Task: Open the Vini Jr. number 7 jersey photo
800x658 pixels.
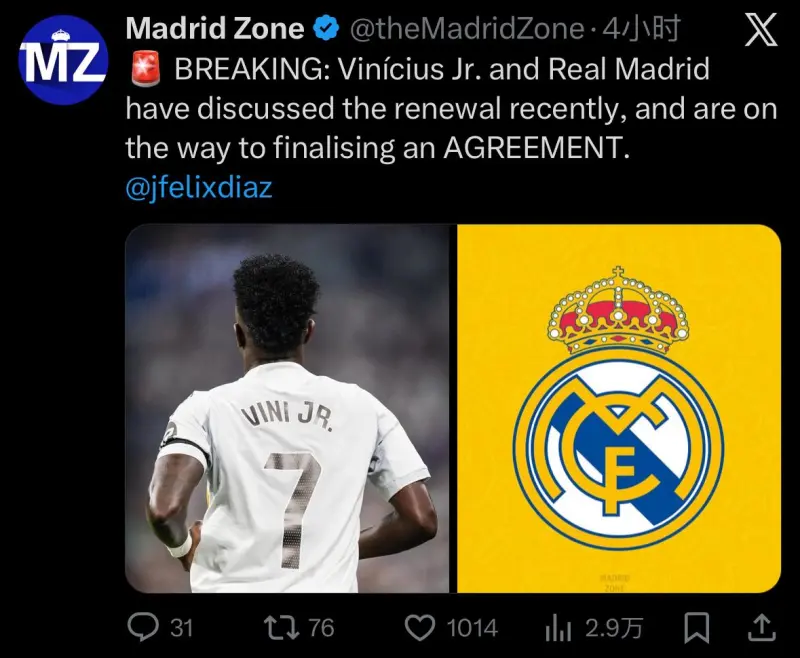Action: 287,408
